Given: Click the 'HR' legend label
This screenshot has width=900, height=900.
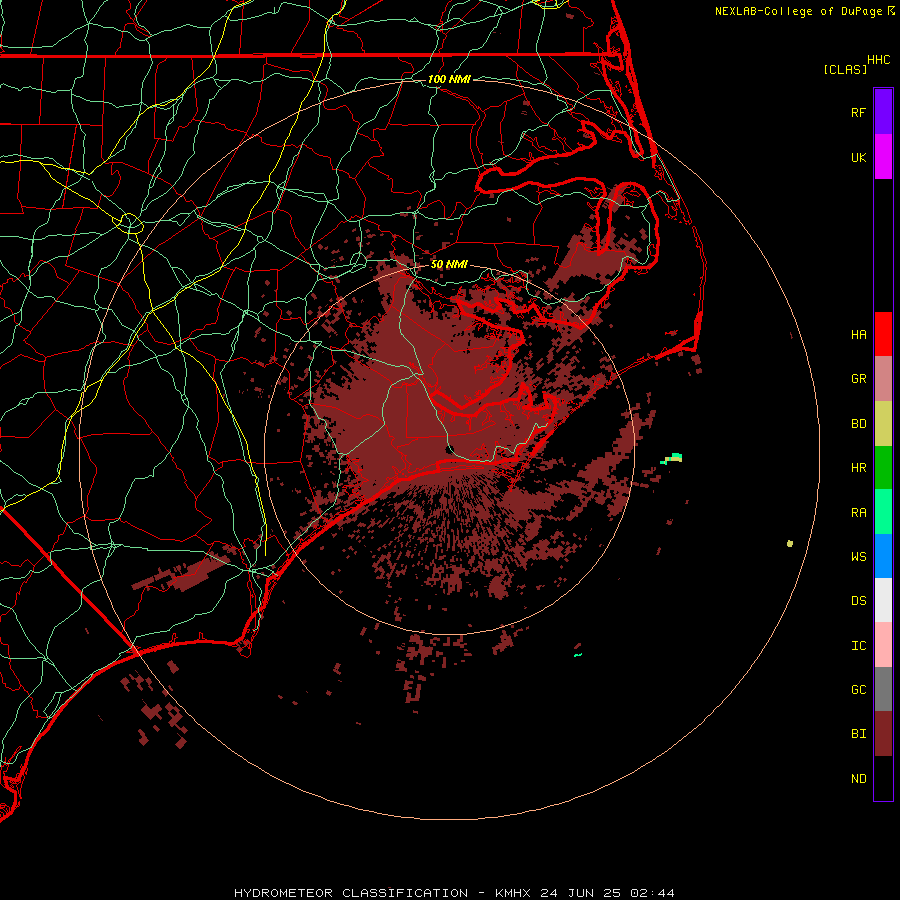Looking at the screenshot, I should (x=858, y=468).
